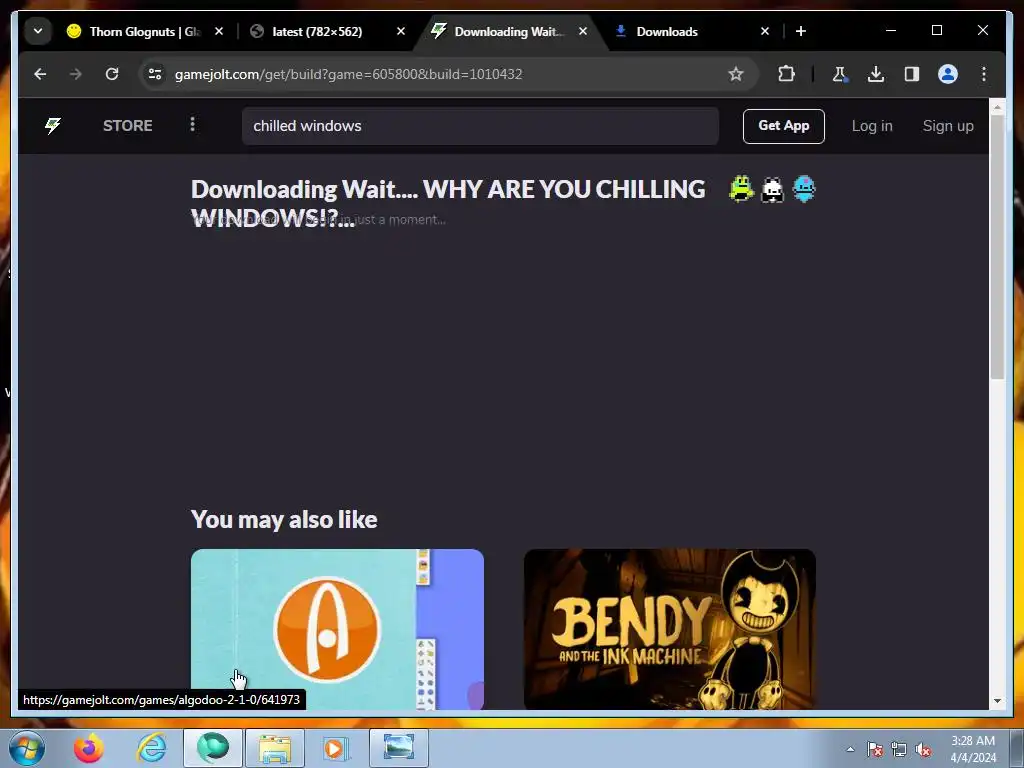Click the 'Downloading Wait....' page heading
Image resolution: width=1024 pixels, height=768 pixels.
(x=447, y=202)
